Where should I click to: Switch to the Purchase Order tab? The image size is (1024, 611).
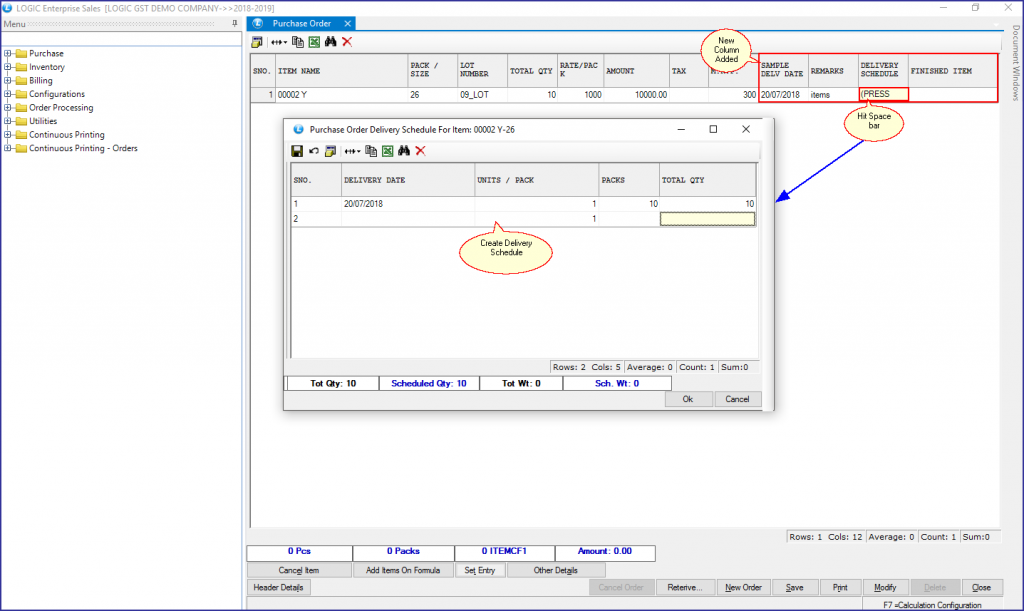pyautogui.click(x=300, y=23)
